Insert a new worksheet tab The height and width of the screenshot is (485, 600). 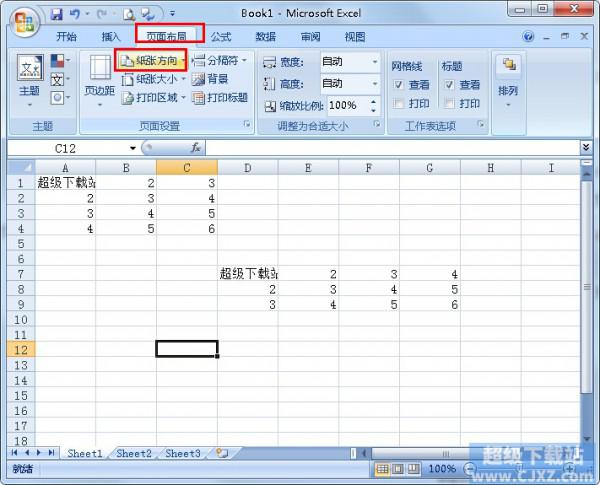[221, 453]
